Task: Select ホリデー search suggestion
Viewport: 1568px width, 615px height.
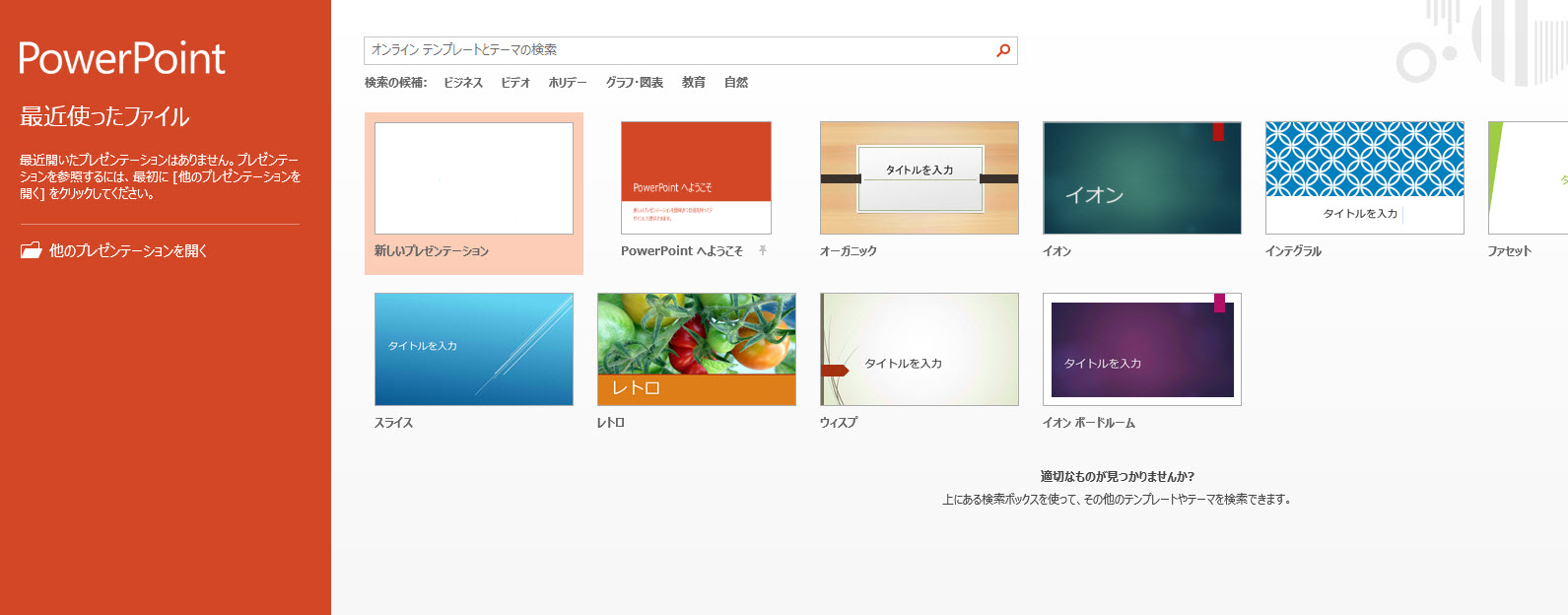Action: click(568, 83)
